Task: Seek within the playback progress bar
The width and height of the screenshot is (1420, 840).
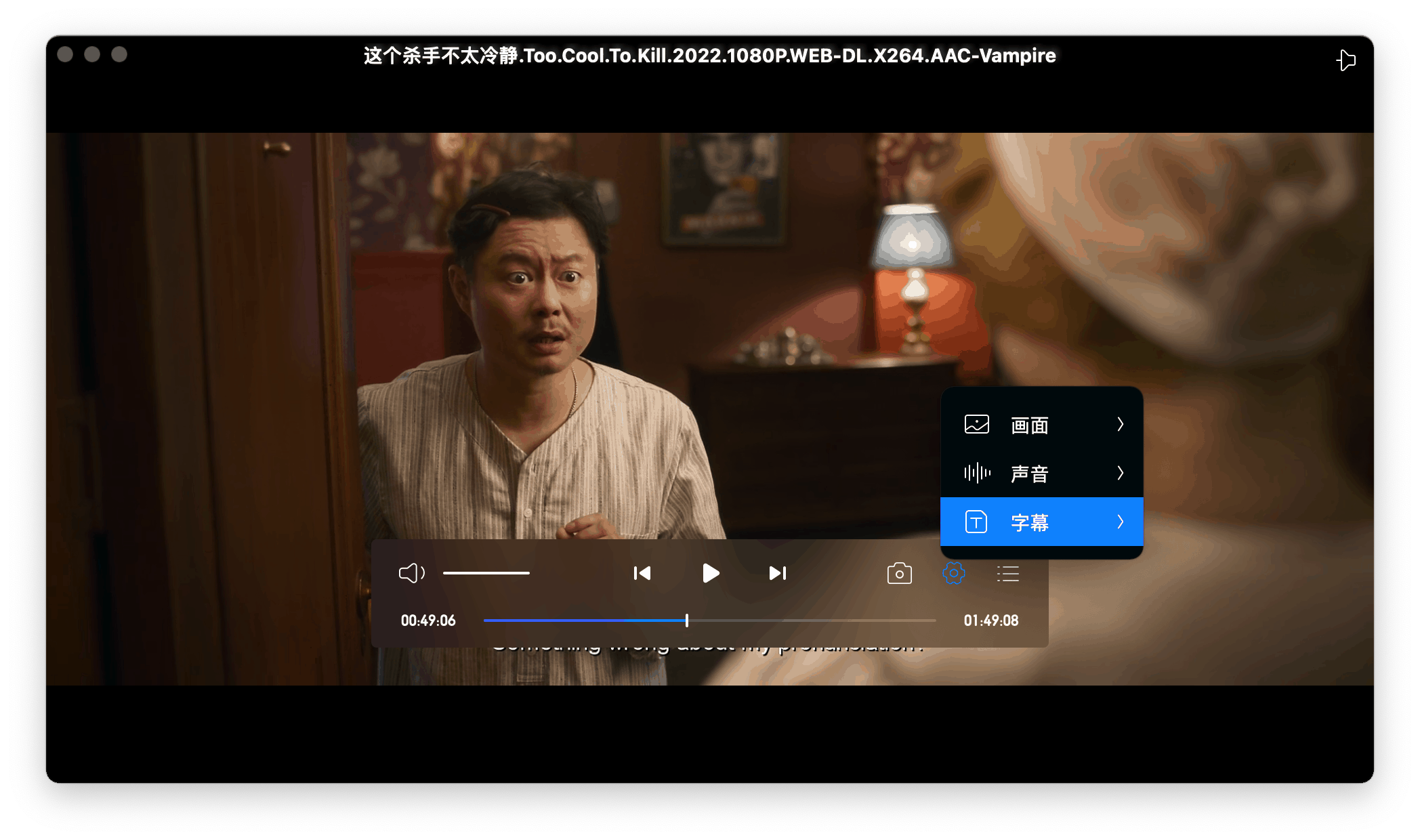Action: [709, 620]
